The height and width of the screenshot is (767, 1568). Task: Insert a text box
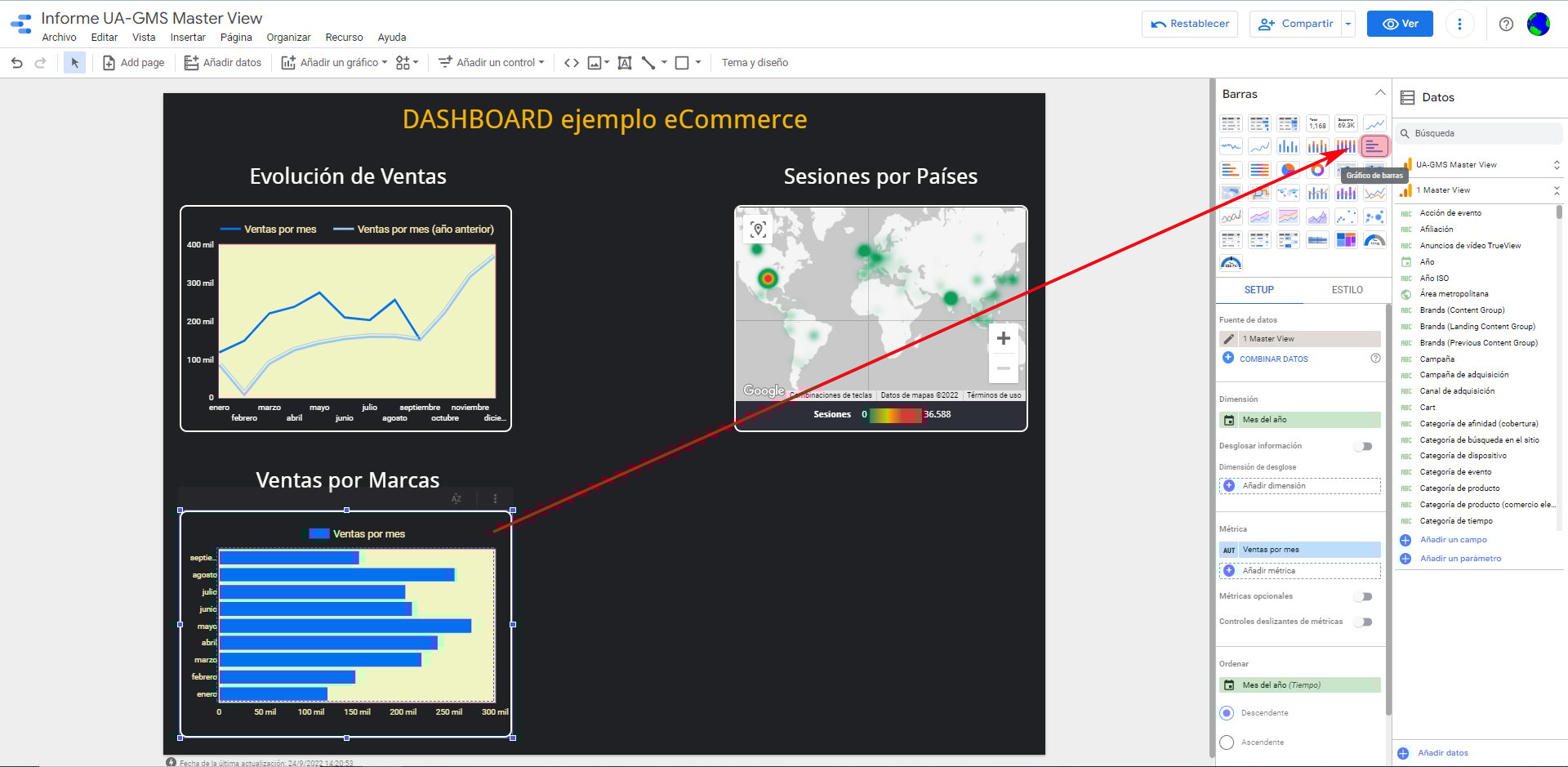click(625, 63)
